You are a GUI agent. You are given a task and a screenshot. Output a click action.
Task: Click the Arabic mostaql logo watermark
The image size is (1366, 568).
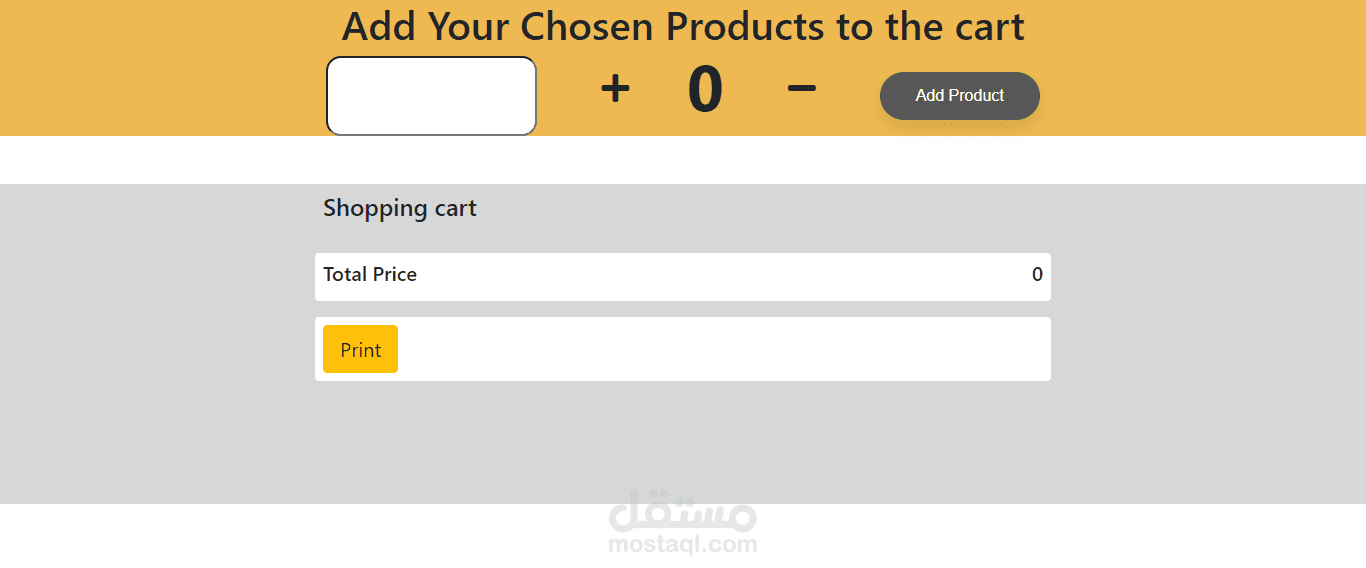point(683,511)
